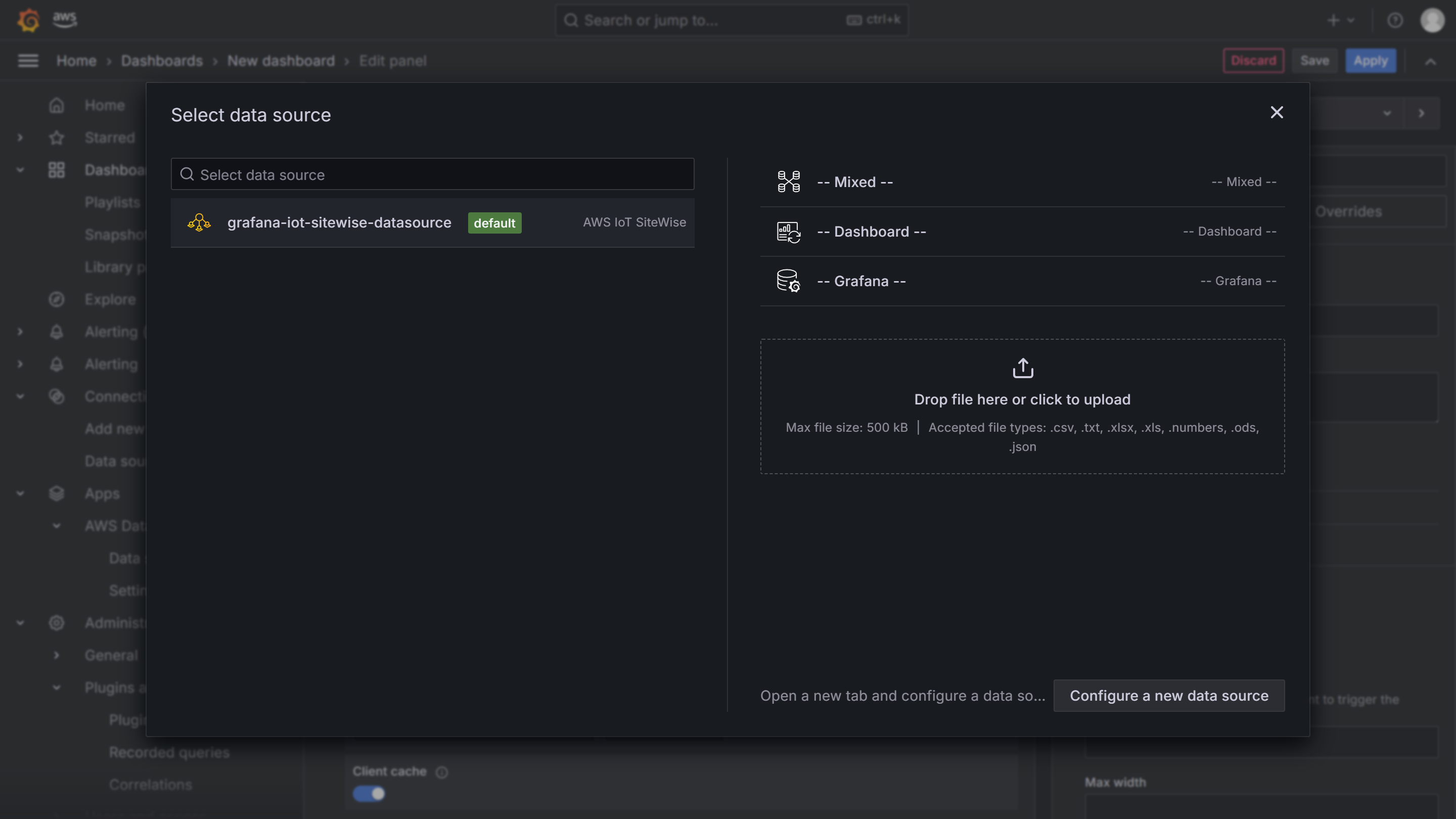Open the Home item in sidebar
1456x819 pixels.
click(x=105, y=105)
